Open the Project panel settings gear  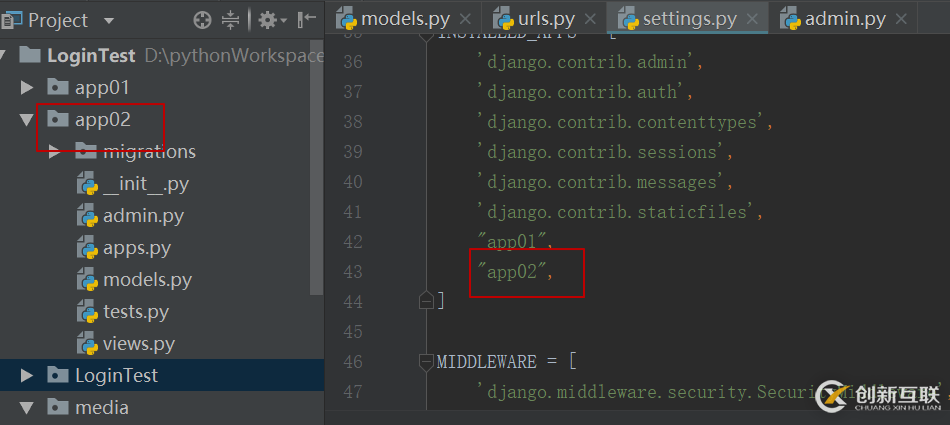point(268,20)
